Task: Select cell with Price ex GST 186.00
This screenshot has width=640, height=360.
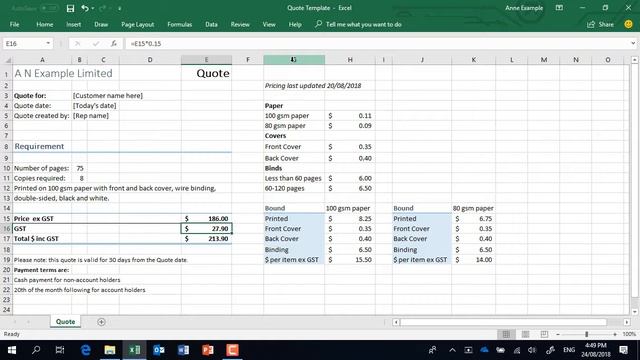Action: click(207, 219)
